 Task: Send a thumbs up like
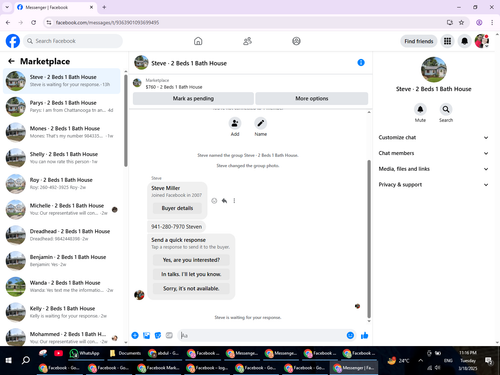coord(364,335)
